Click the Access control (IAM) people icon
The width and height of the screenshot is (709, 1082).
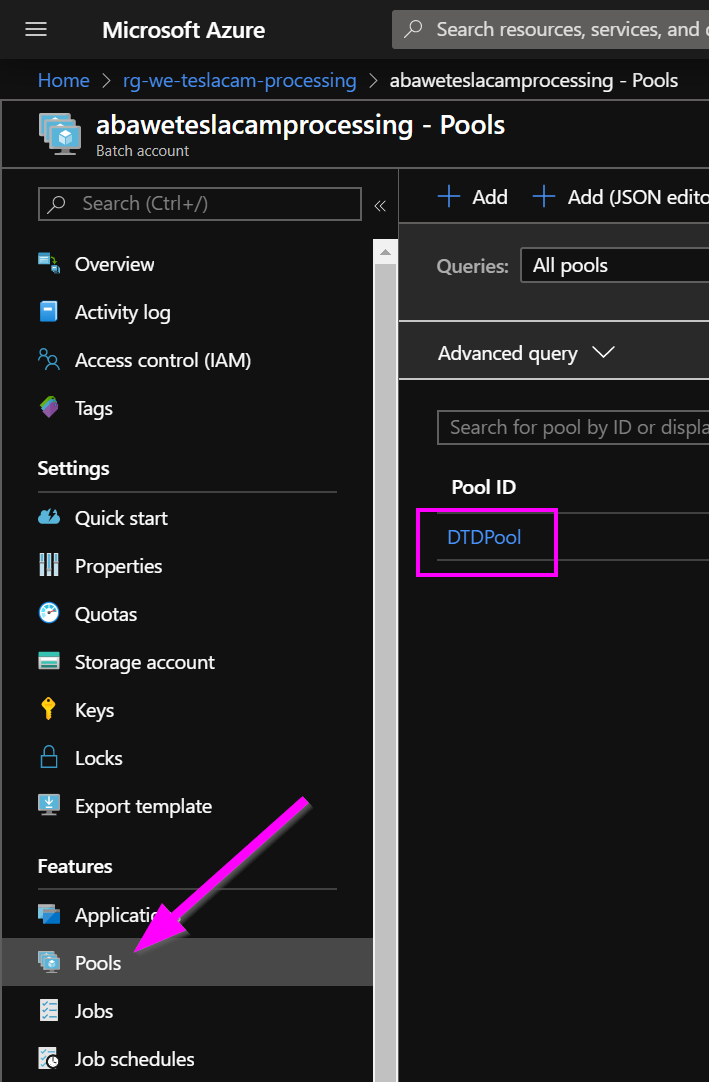(48, 360)
